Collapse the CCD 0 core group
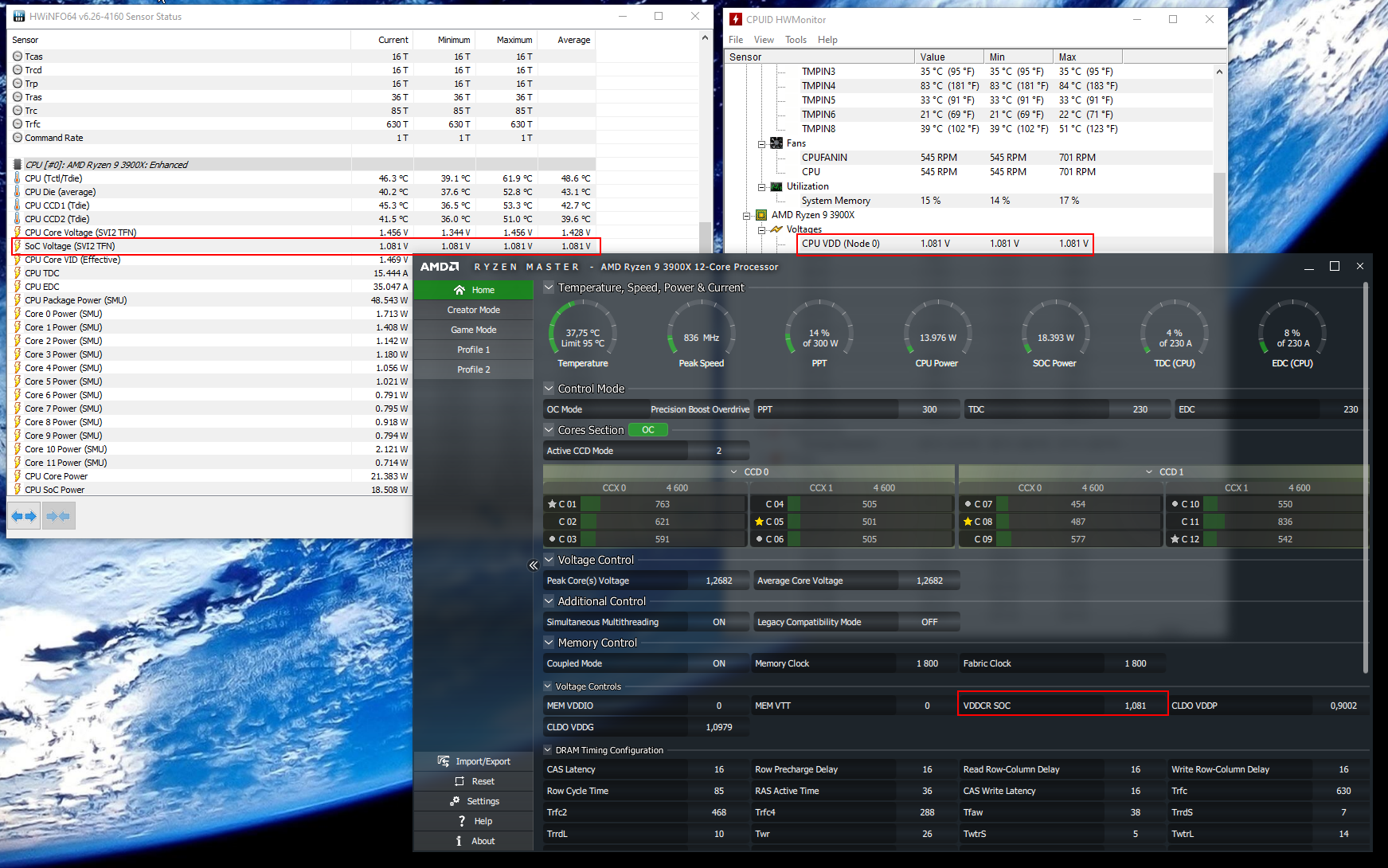 coord(734,472)
